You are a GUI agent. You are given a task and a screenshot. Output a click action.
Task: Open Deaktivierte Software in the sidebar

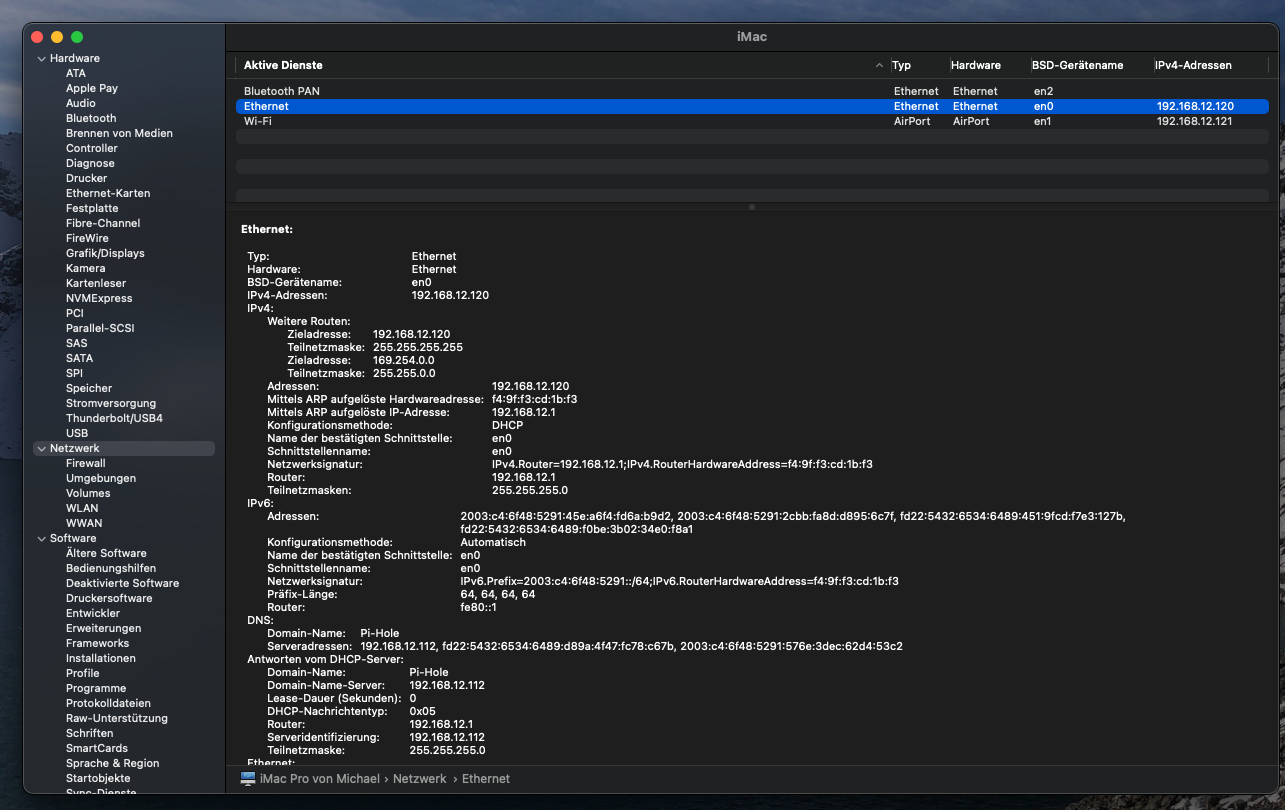(x=123, y=583)
